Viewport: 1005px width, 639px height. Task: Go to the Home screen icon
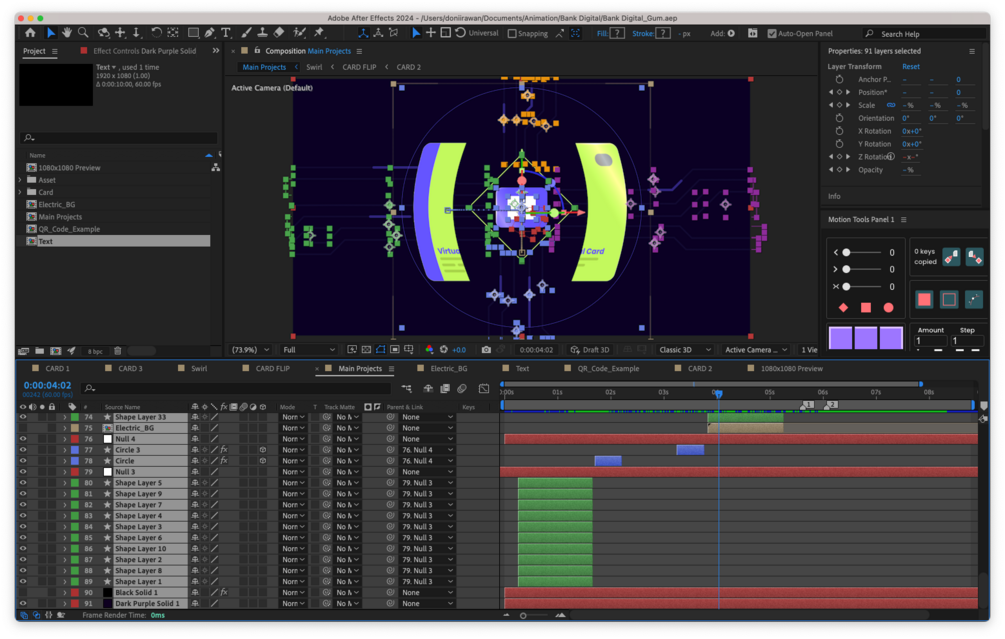point(30,33)
